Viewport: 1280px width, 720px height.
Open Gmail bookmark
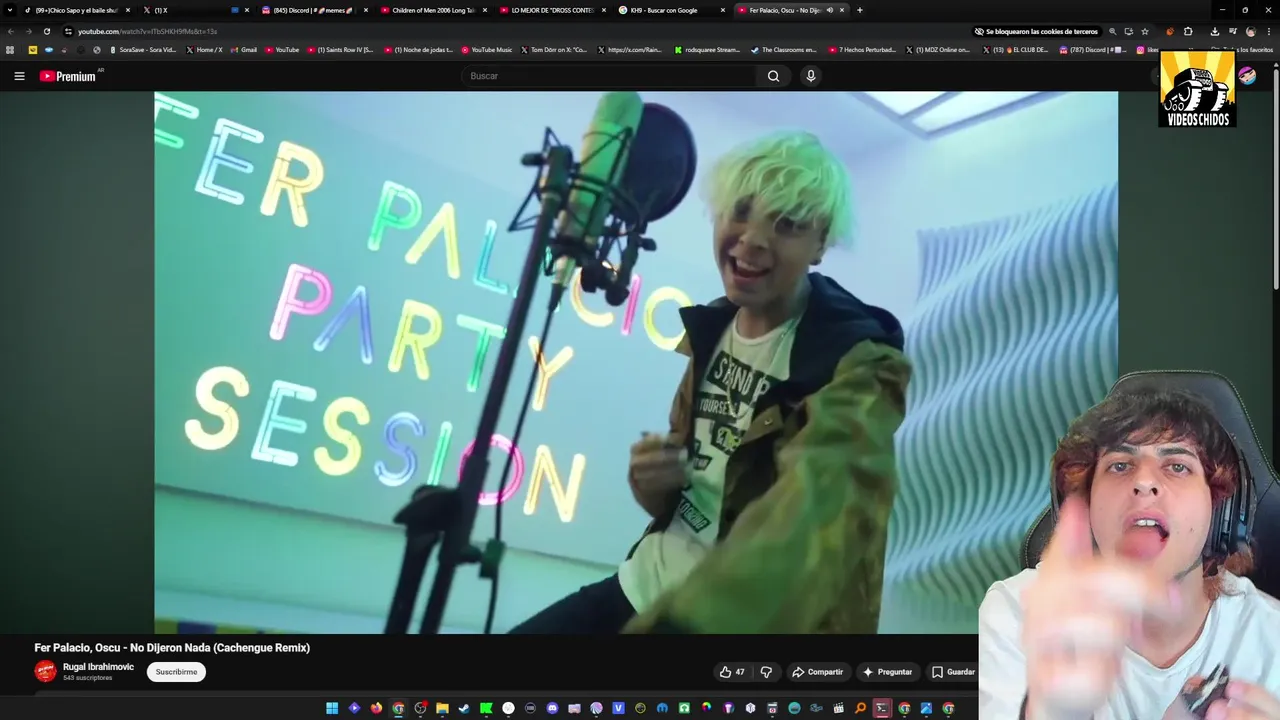click(243, 49)
